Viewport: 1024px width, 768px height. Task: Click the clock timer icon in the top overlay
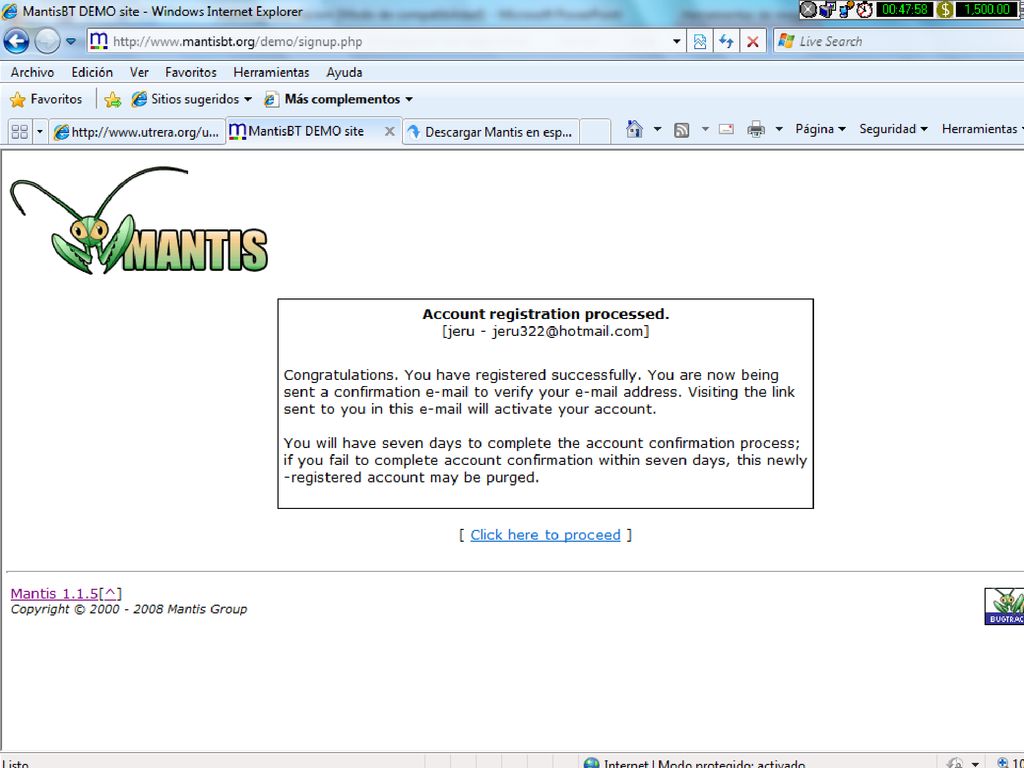point(865,9)
